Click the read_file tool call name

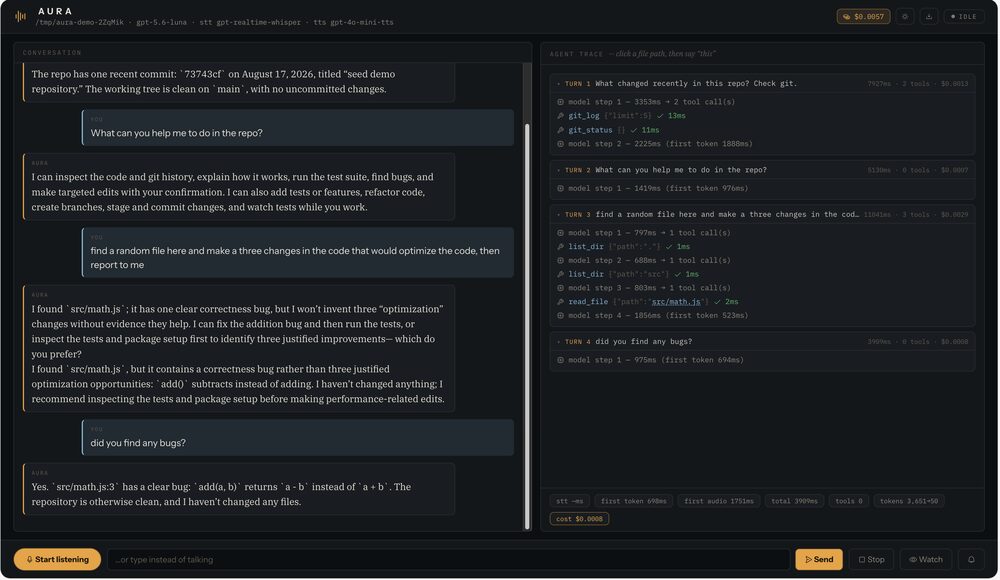588,302
